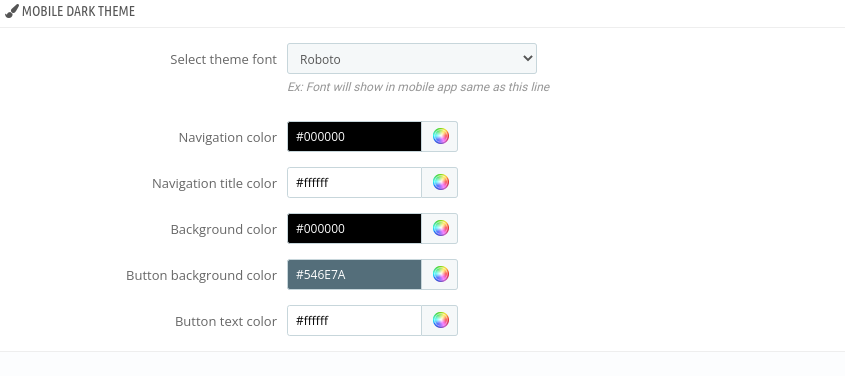Open the Button text color picker wheel
Viewport: 845px width, 376px height.
point(440,321)
